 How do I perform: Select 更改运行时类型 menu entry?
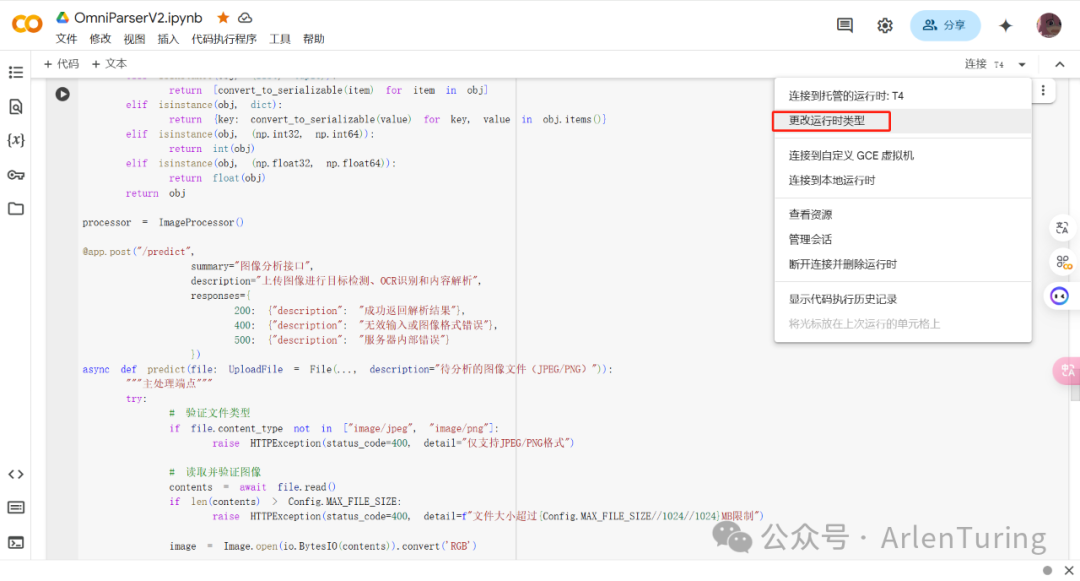(902, 120)
